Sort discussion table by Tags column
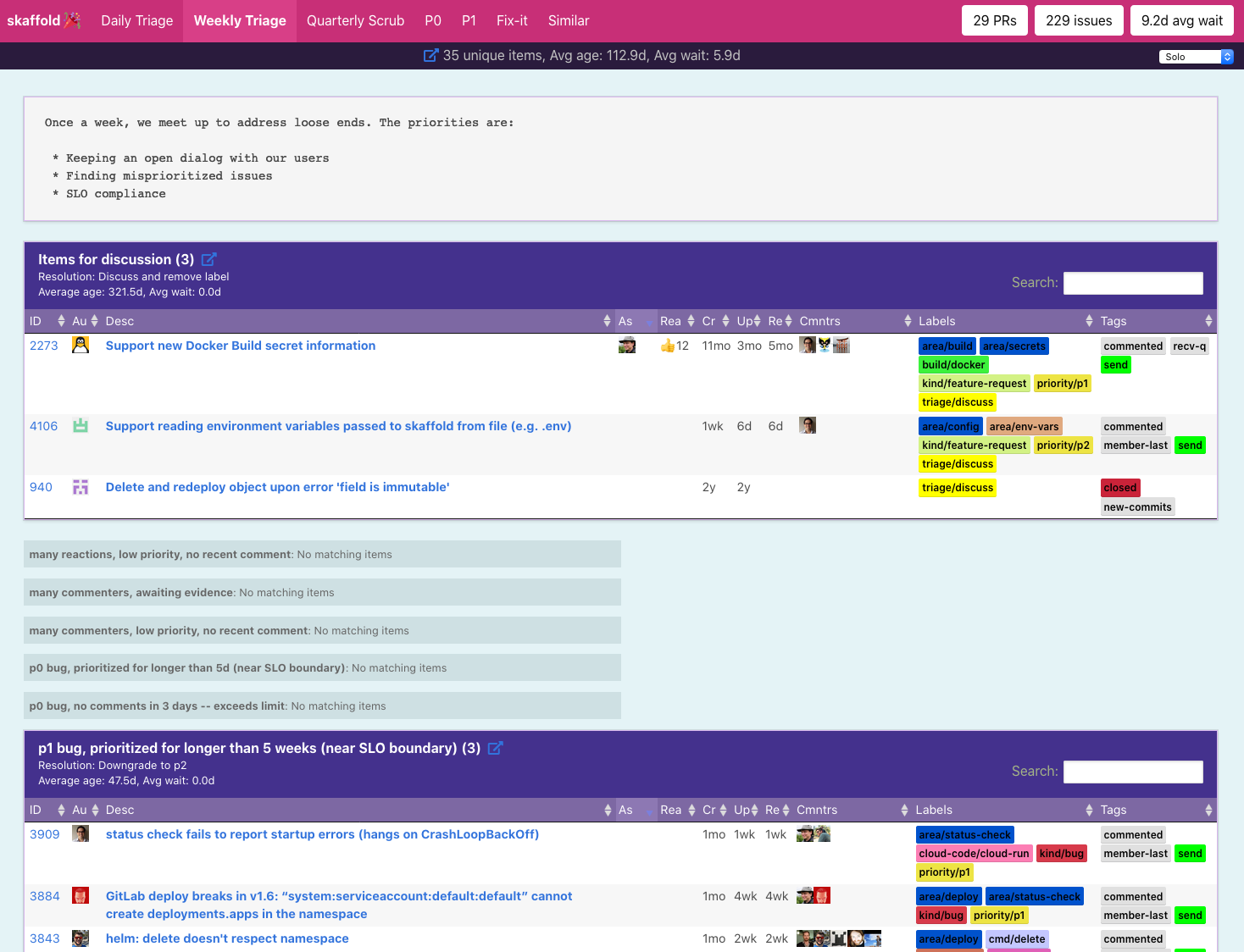This screenshot has width=1244, height=952. click(1156, 321)
